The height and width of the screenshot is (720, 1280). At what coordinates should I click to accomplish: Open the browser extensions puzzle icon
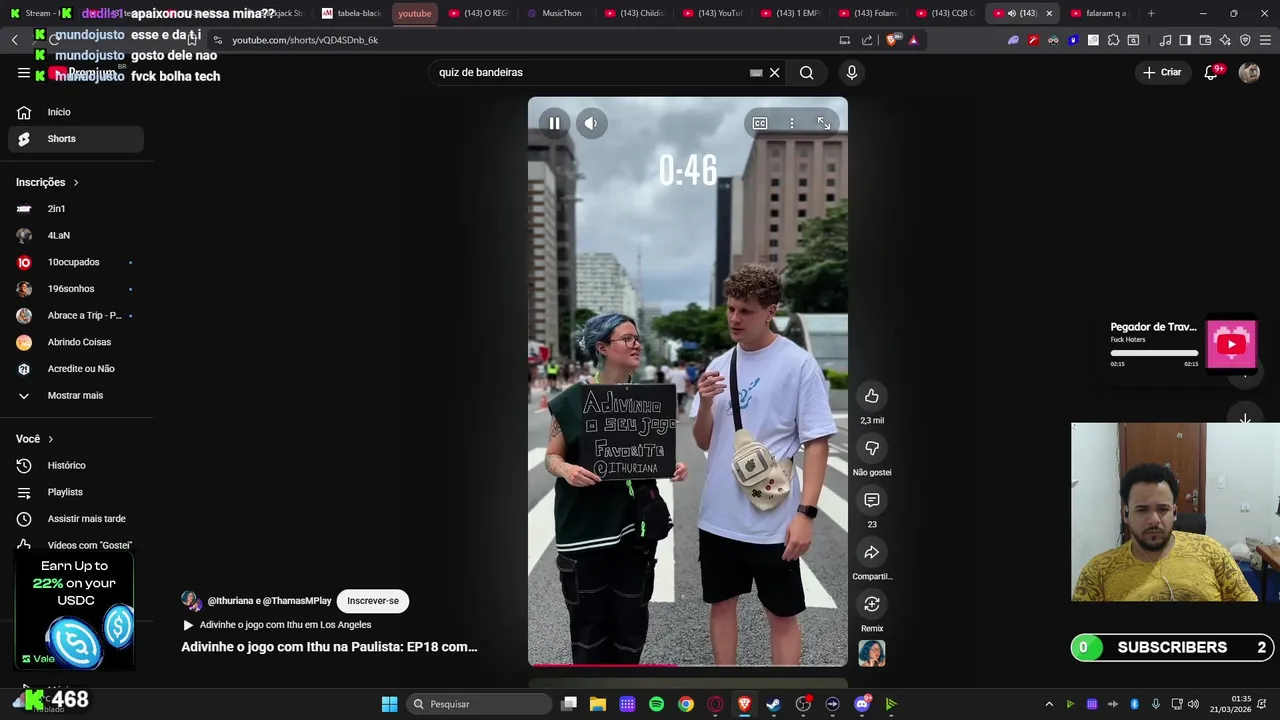1113,40
